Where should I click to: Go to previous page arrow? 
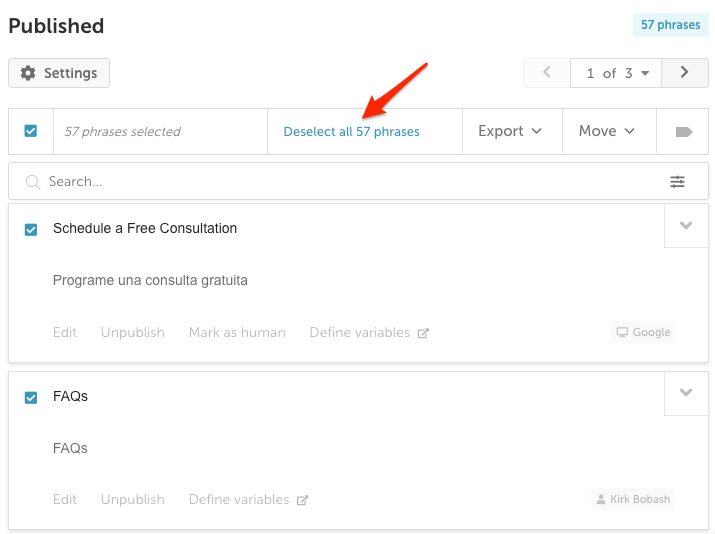tap(547, 73)
